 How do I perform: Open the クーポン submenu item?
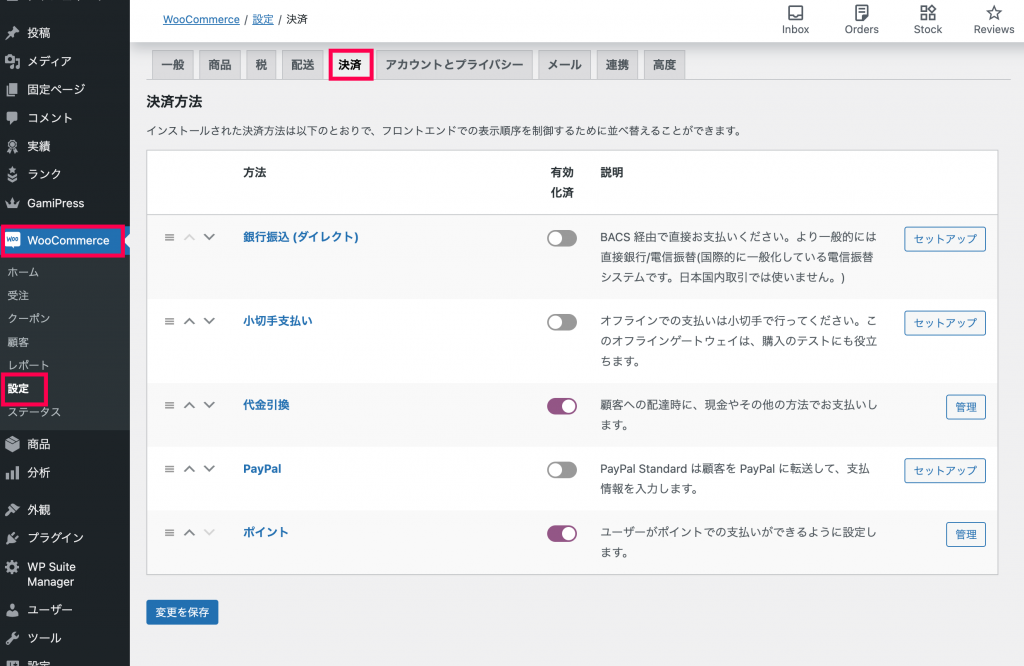(x=29, y=319)
